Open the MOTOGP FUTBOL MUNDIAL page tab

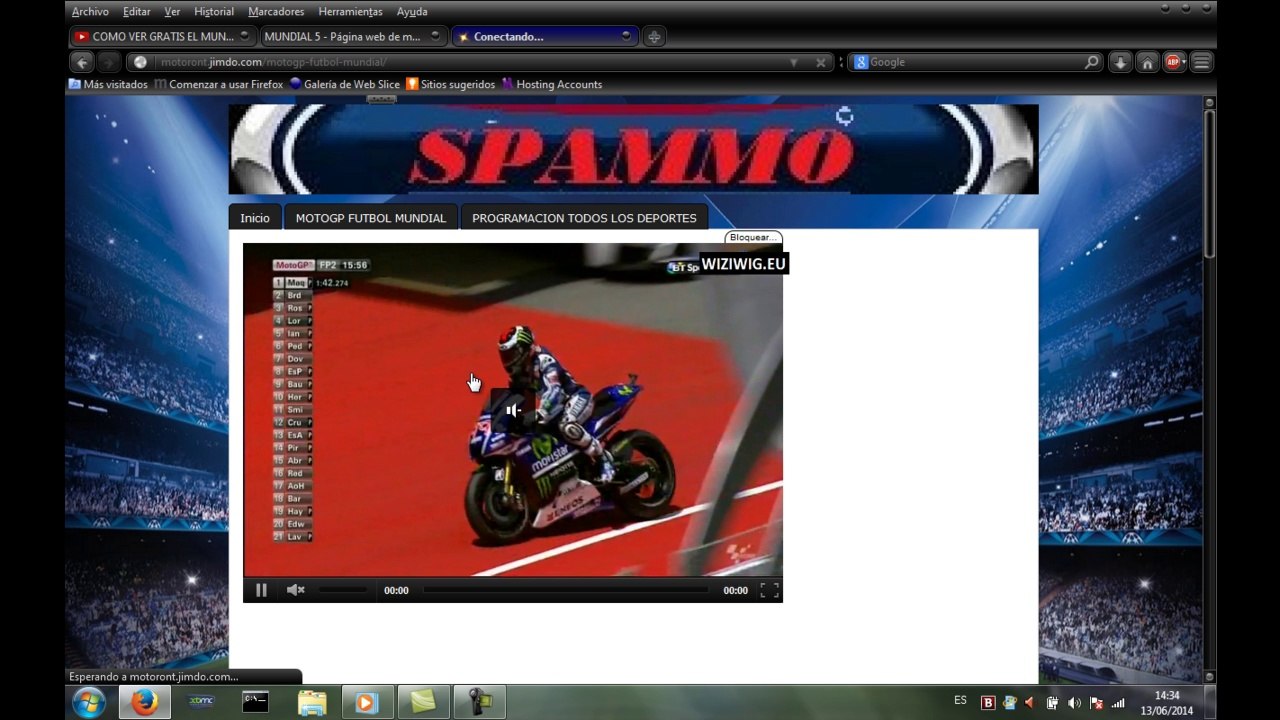371,218
